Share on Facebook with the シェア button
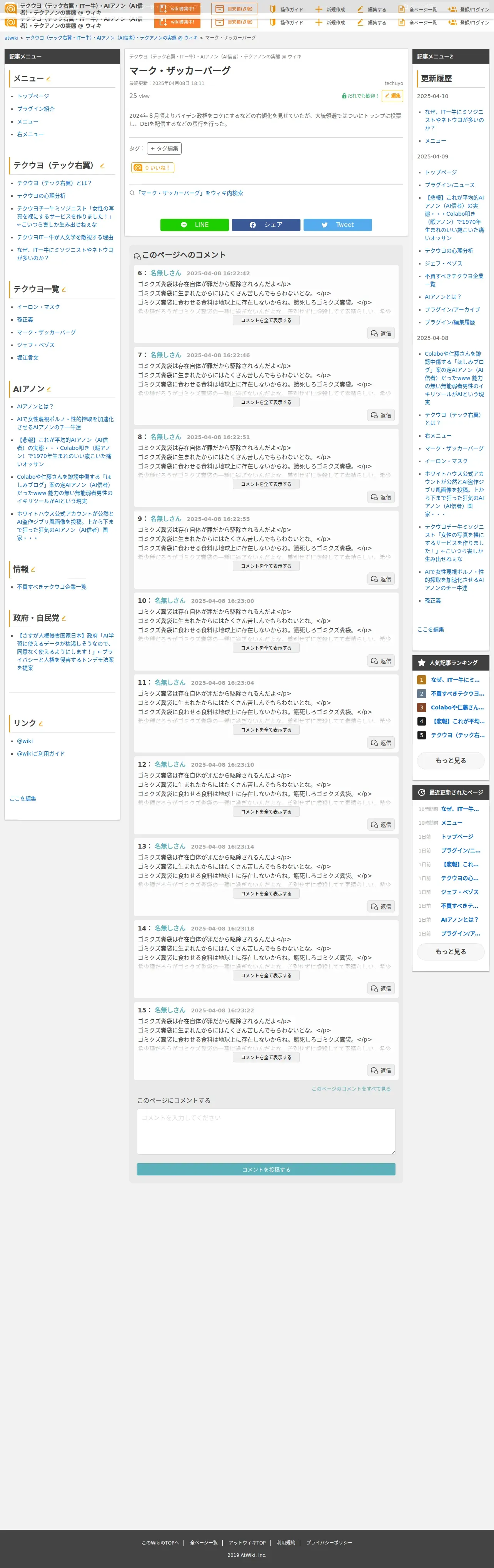Image resolution: width=494 pixels, height=1568 pixels. tap(266, 225)
